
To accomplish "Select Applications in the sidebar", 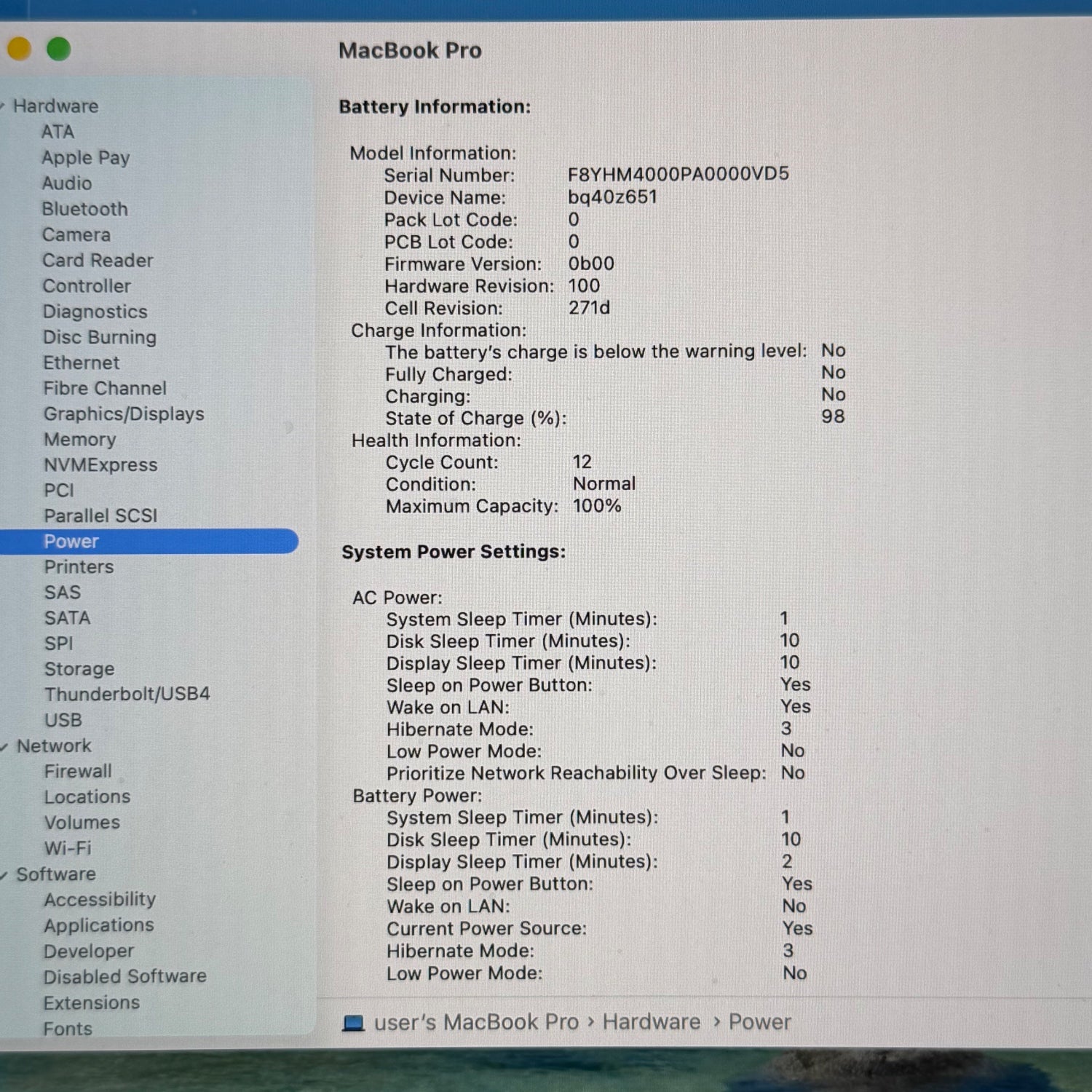I will point(99,925).
